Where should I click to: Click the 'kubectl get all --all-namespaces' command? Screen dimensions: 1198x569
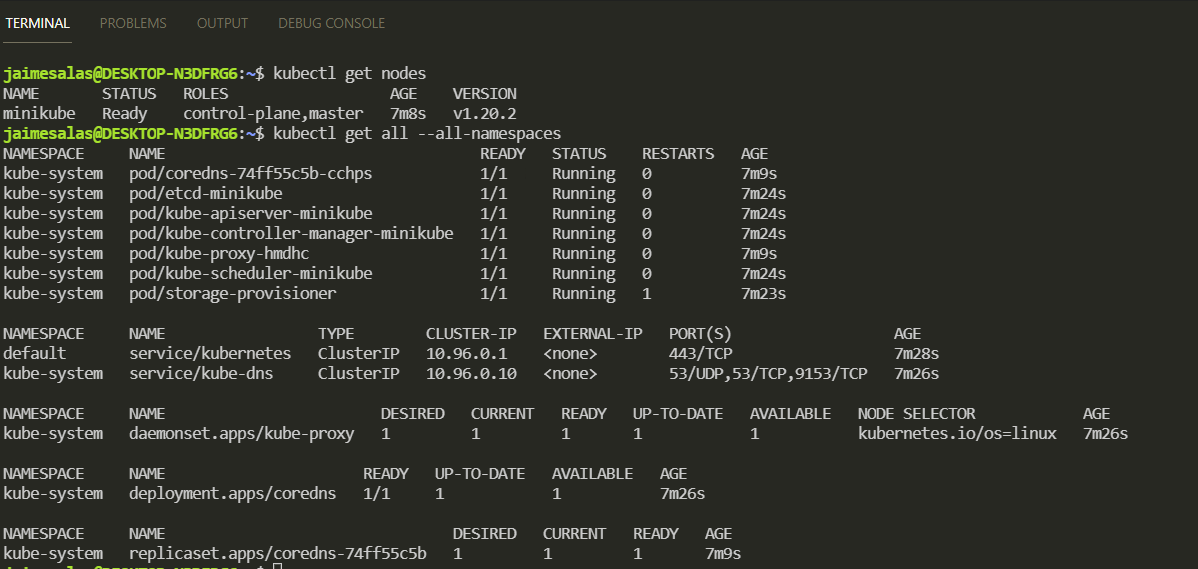(x=417, y=134)
